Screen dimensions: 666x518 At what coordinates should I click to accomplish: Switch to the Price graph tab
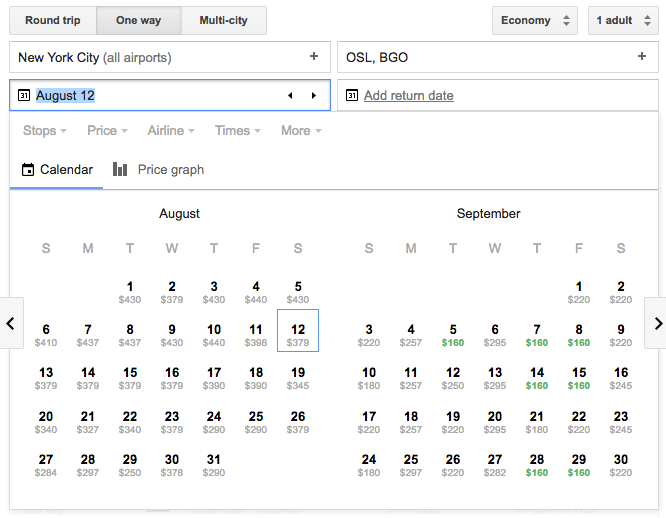click(159, 170)
